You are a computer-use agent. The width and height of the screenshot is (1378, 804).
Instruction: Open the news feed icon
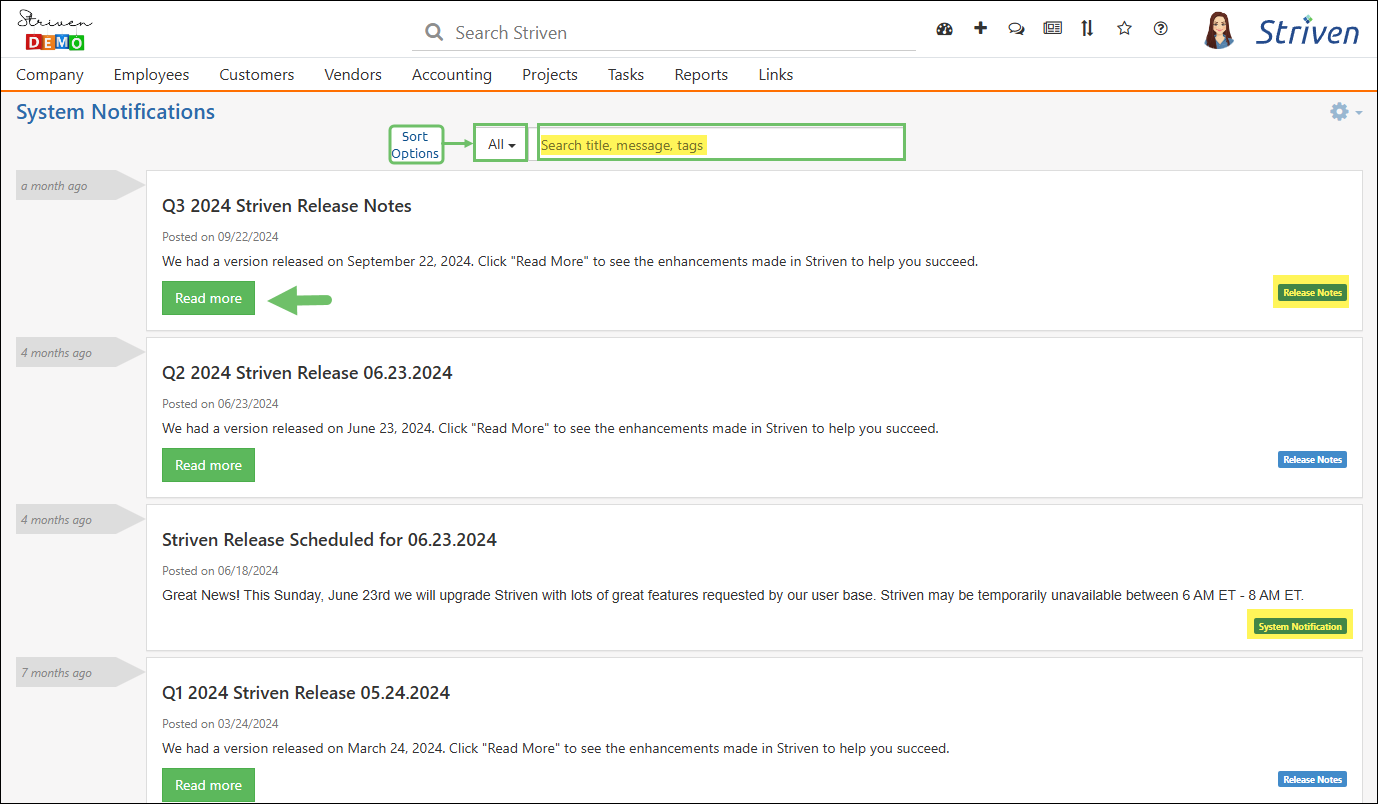[1052, 28]
